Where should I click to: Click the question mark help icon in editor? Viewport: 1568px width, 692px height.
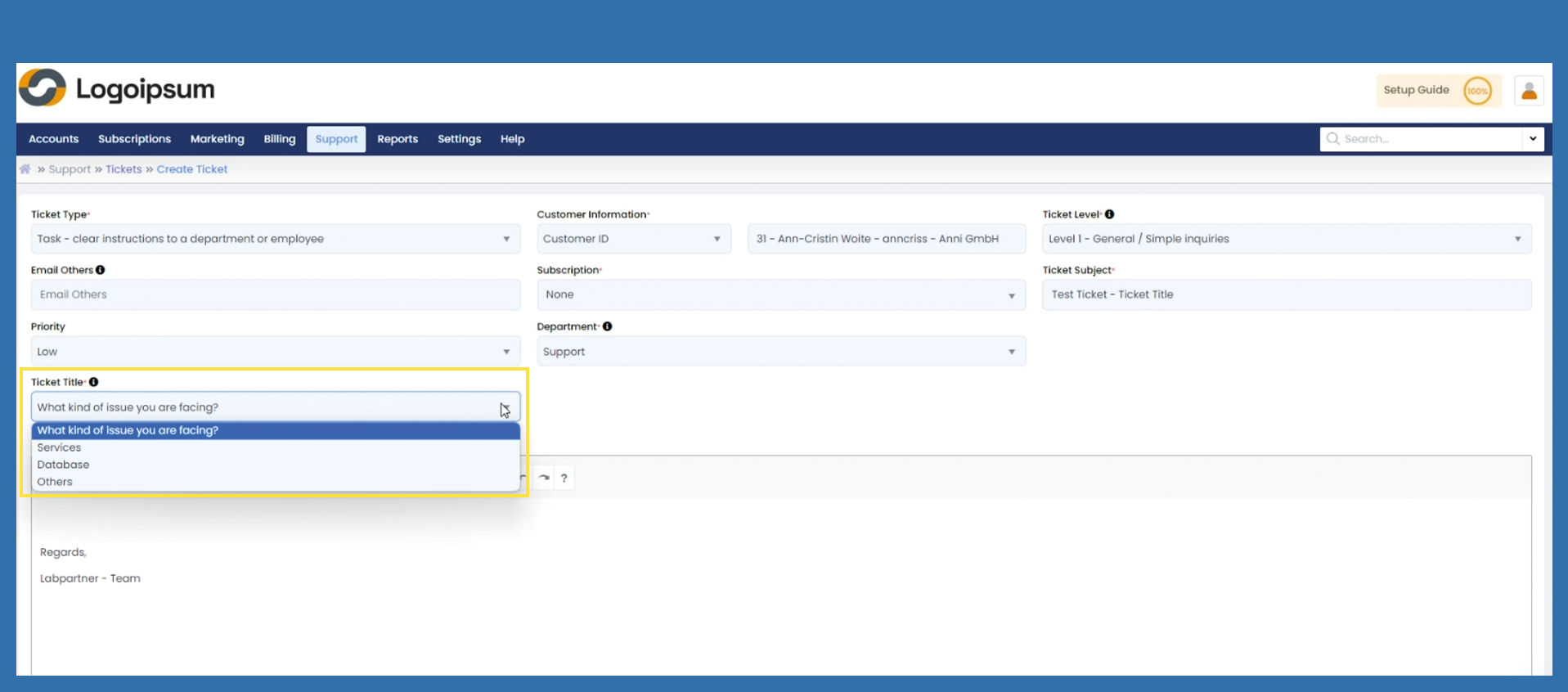(x=564, y=478)
